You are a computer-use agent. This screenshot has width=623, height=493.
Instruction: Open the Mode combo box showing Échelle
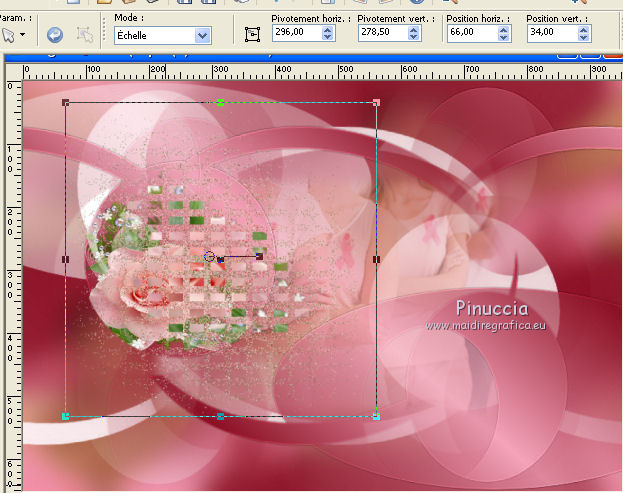click(163, 35)
